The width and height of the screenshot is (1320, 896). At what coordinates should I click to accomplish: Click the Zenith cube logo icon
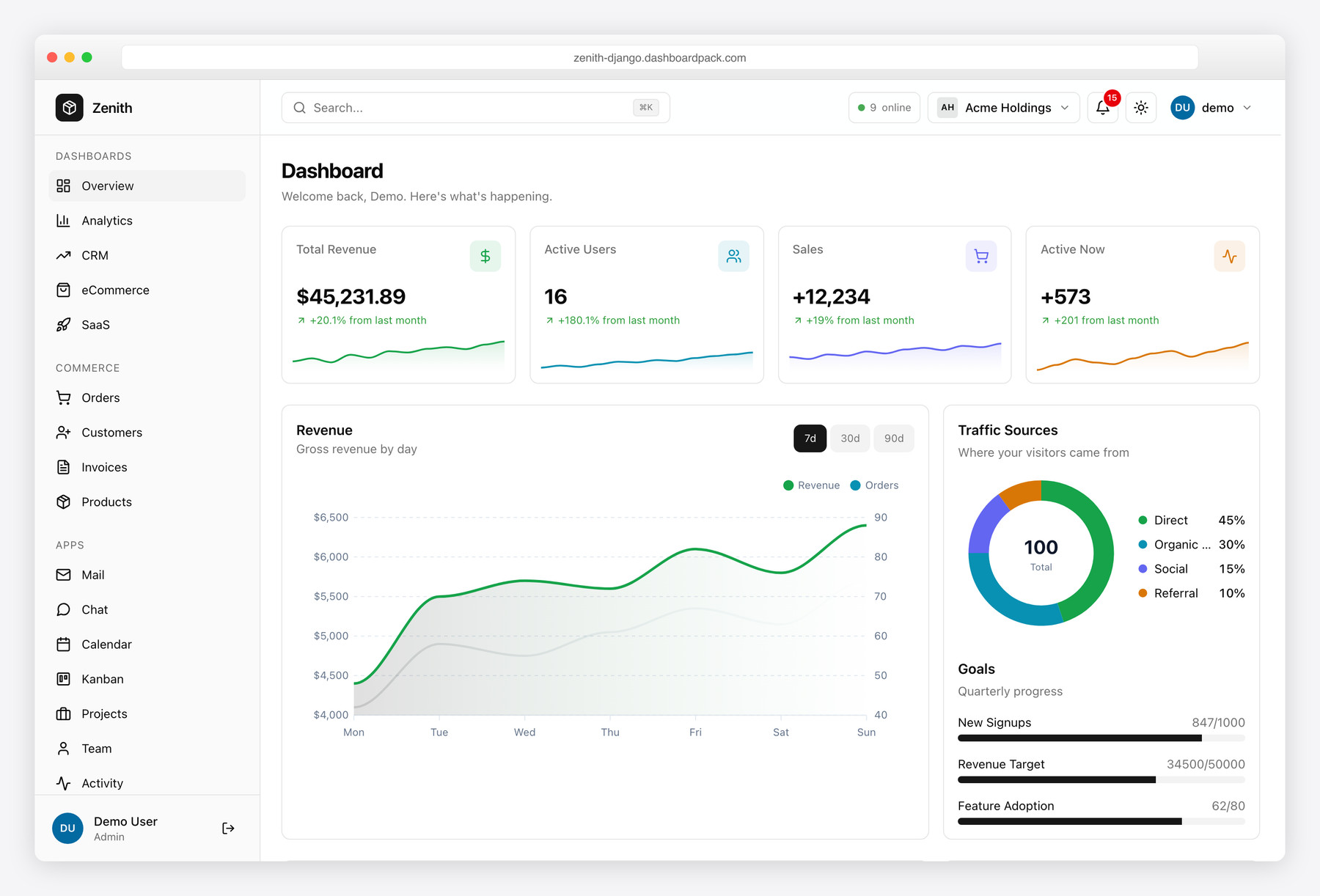click(69, 108)
